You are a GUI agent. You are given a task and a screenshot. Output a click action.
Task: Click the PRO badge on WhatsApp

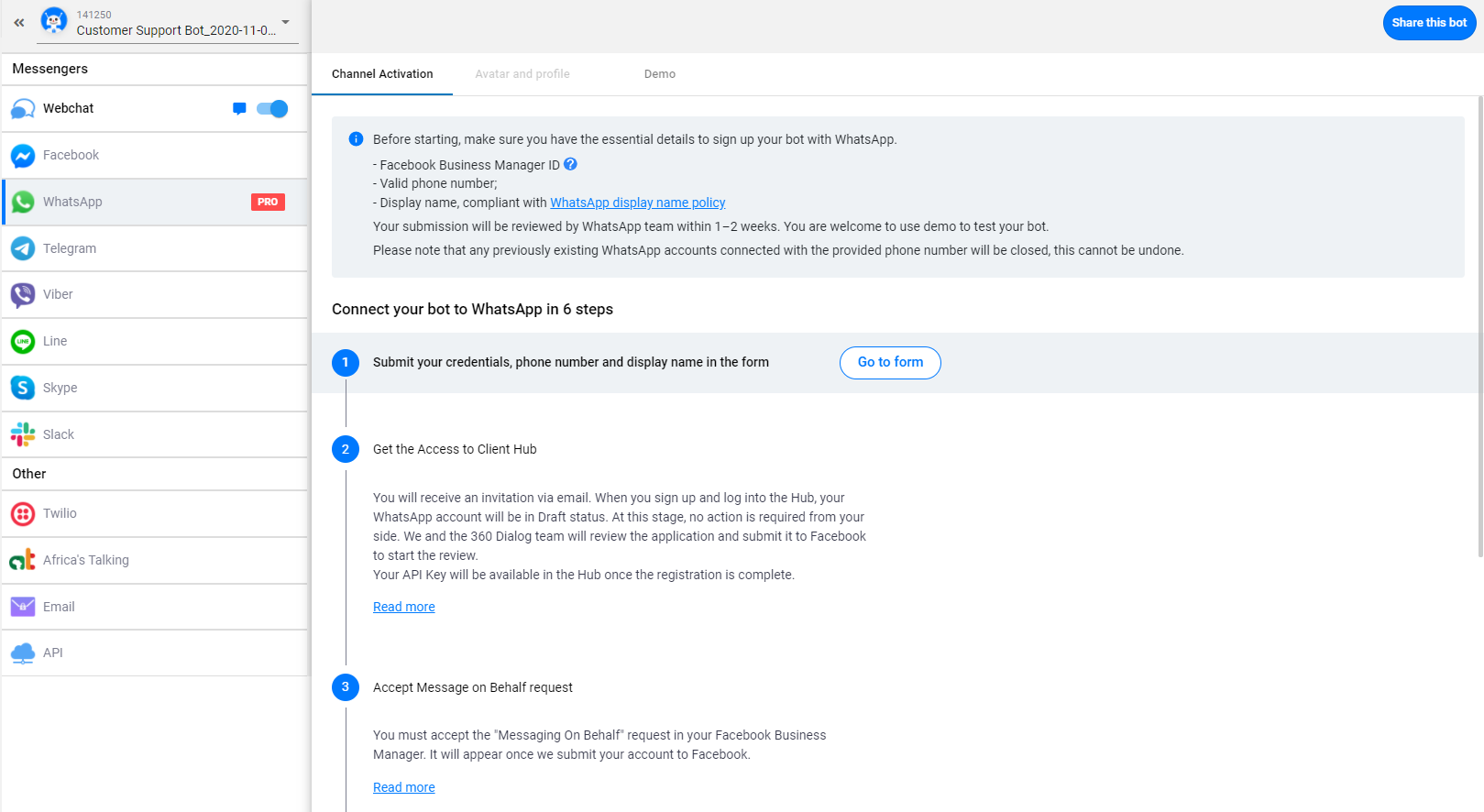pos(268,202)
